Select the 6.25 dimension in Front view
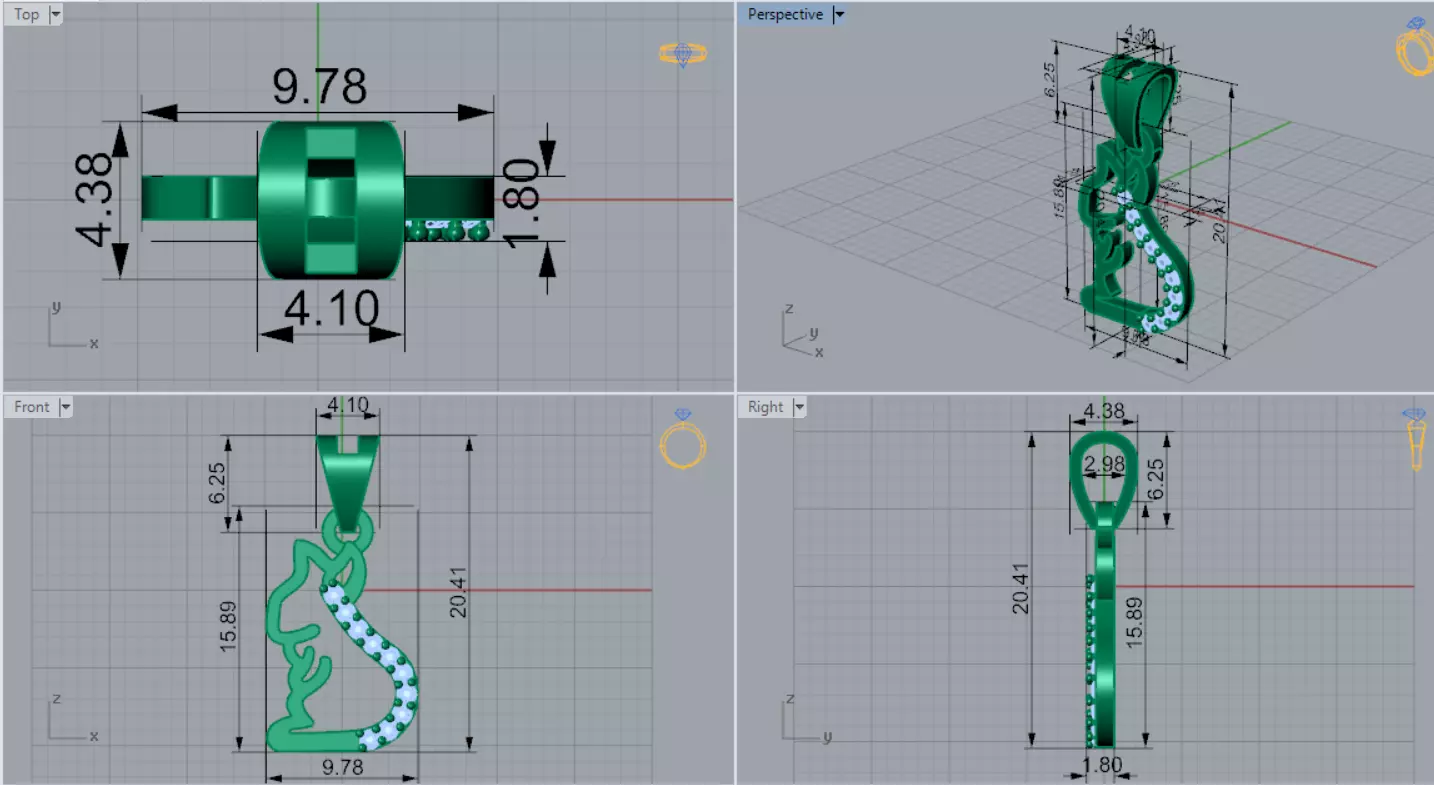Viewport: 1434px width, 785px height. pos(217,484)
